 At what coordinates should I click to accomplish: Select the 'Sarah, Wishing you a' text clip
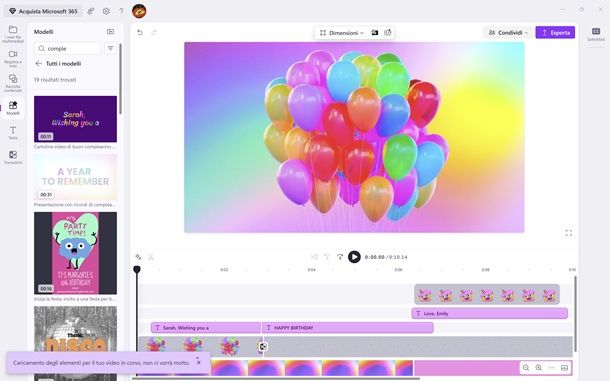[206, 328]
